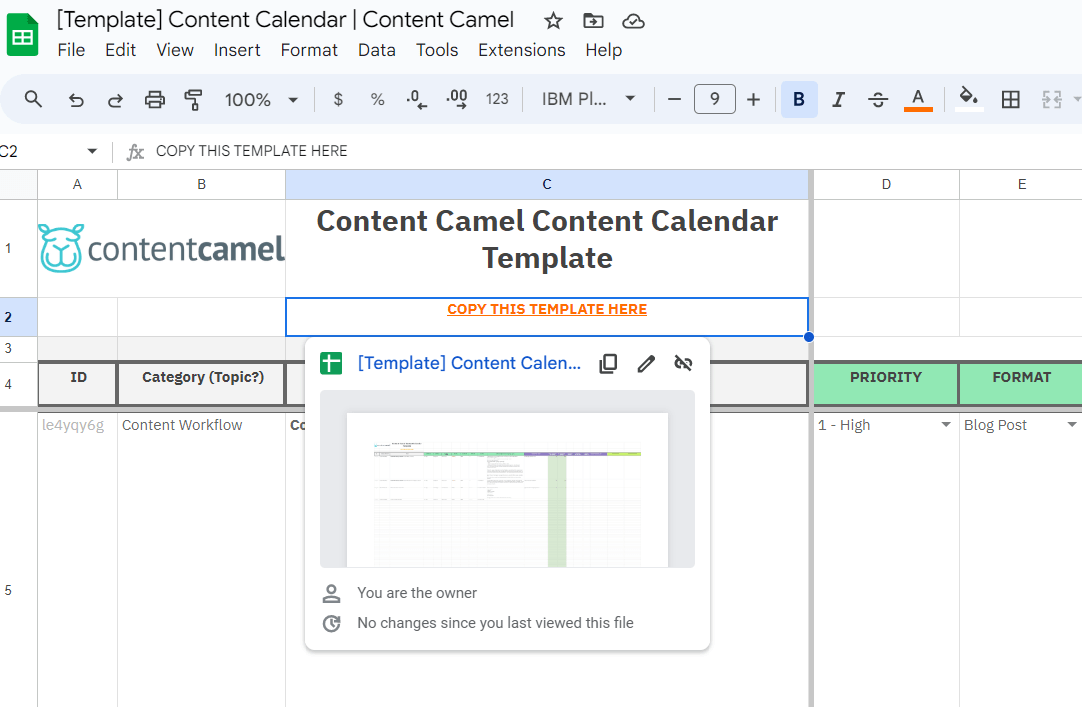The width and height of the screenshot is (1082, 707).
Task: Search the menus magnifier icon
Action: (33, 99)
